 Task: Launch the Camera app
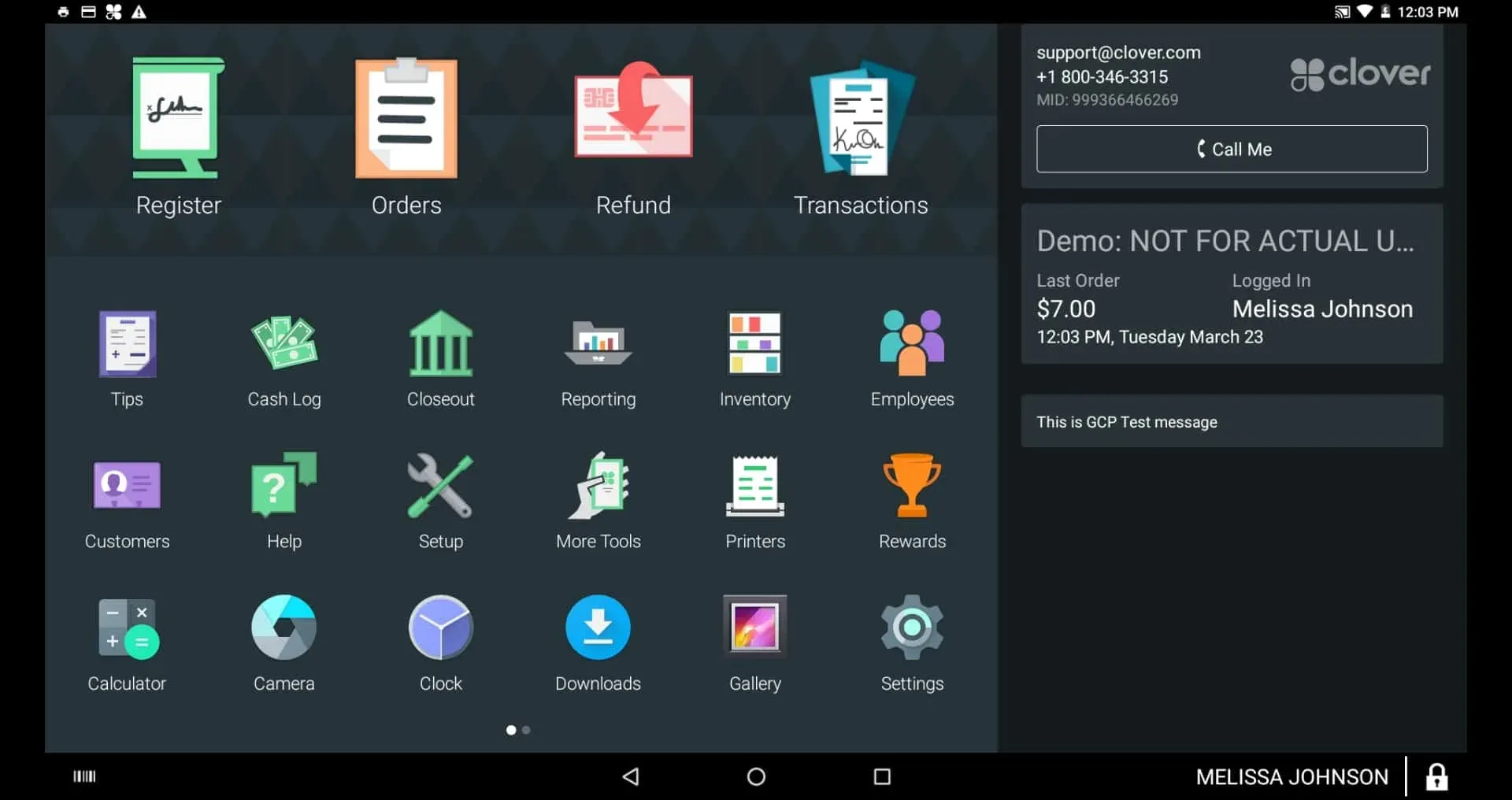[284, 644]
